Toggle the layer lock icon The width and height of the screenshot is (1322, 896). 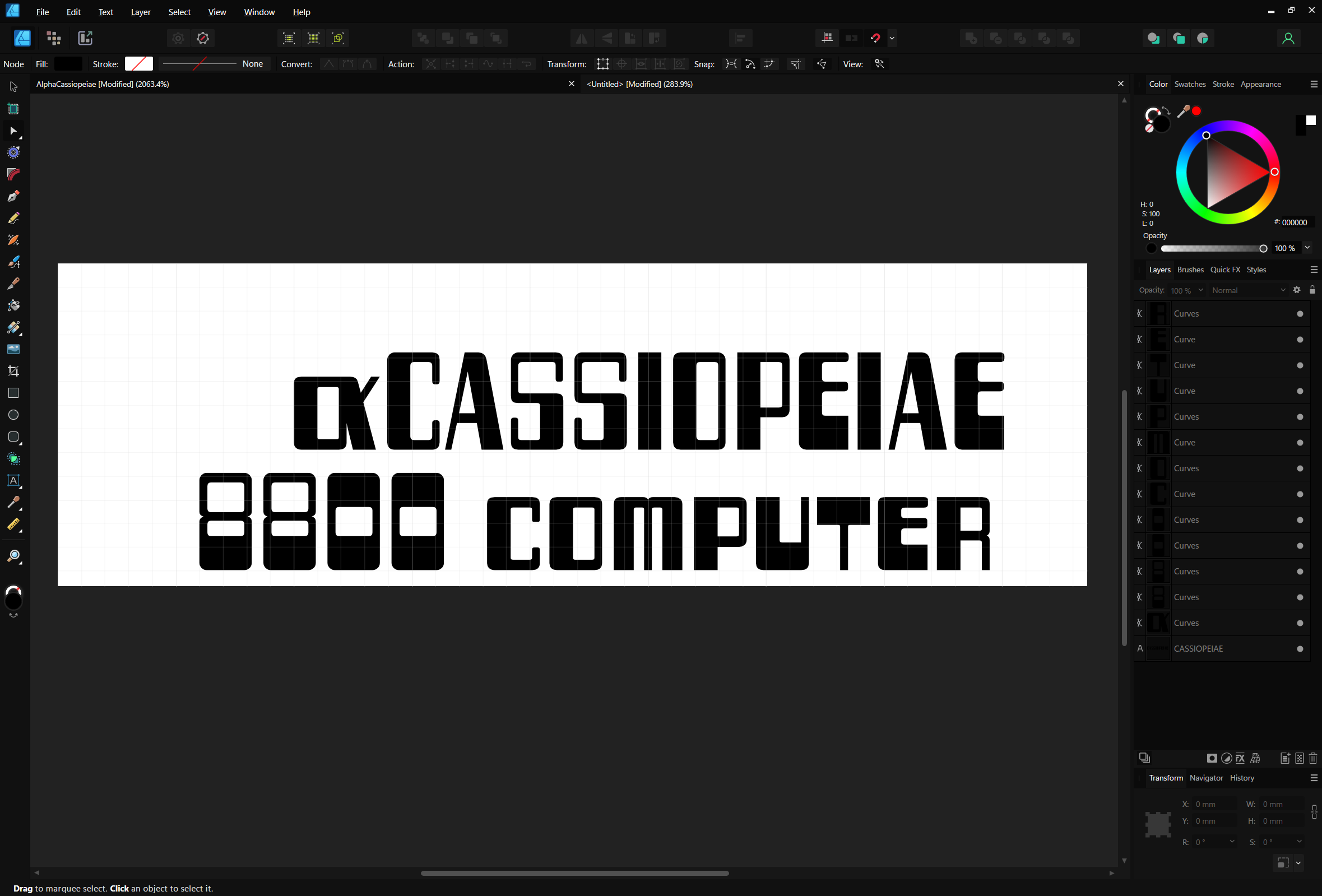click(1312, 290)
